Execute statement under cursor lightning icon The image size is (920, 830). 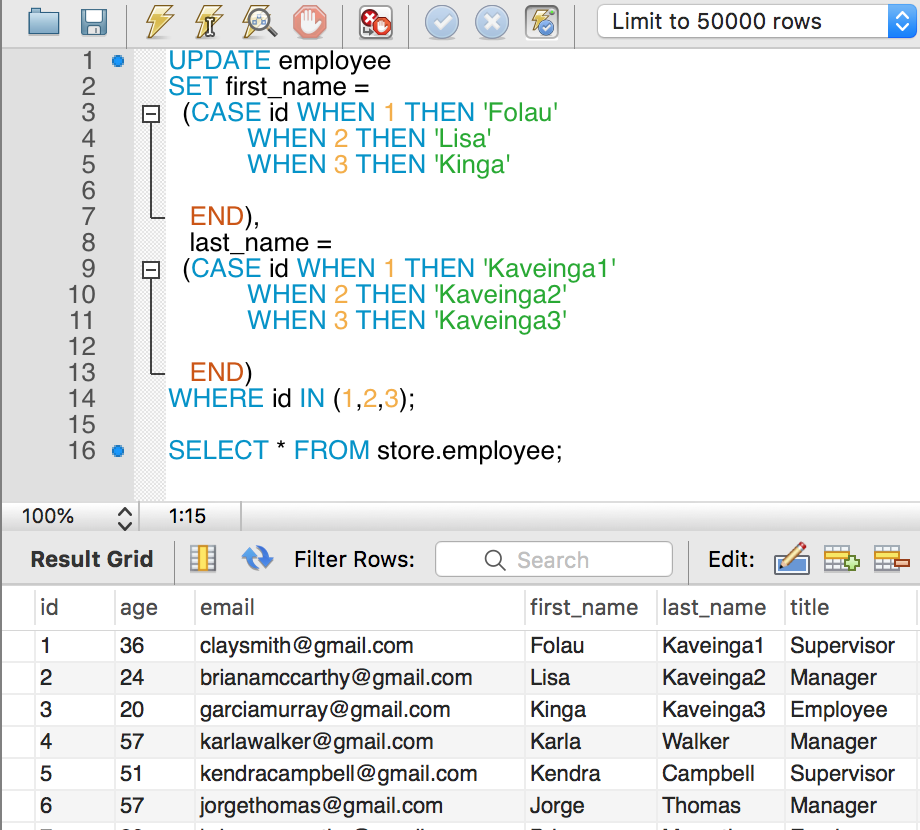[x=209, y=22]
